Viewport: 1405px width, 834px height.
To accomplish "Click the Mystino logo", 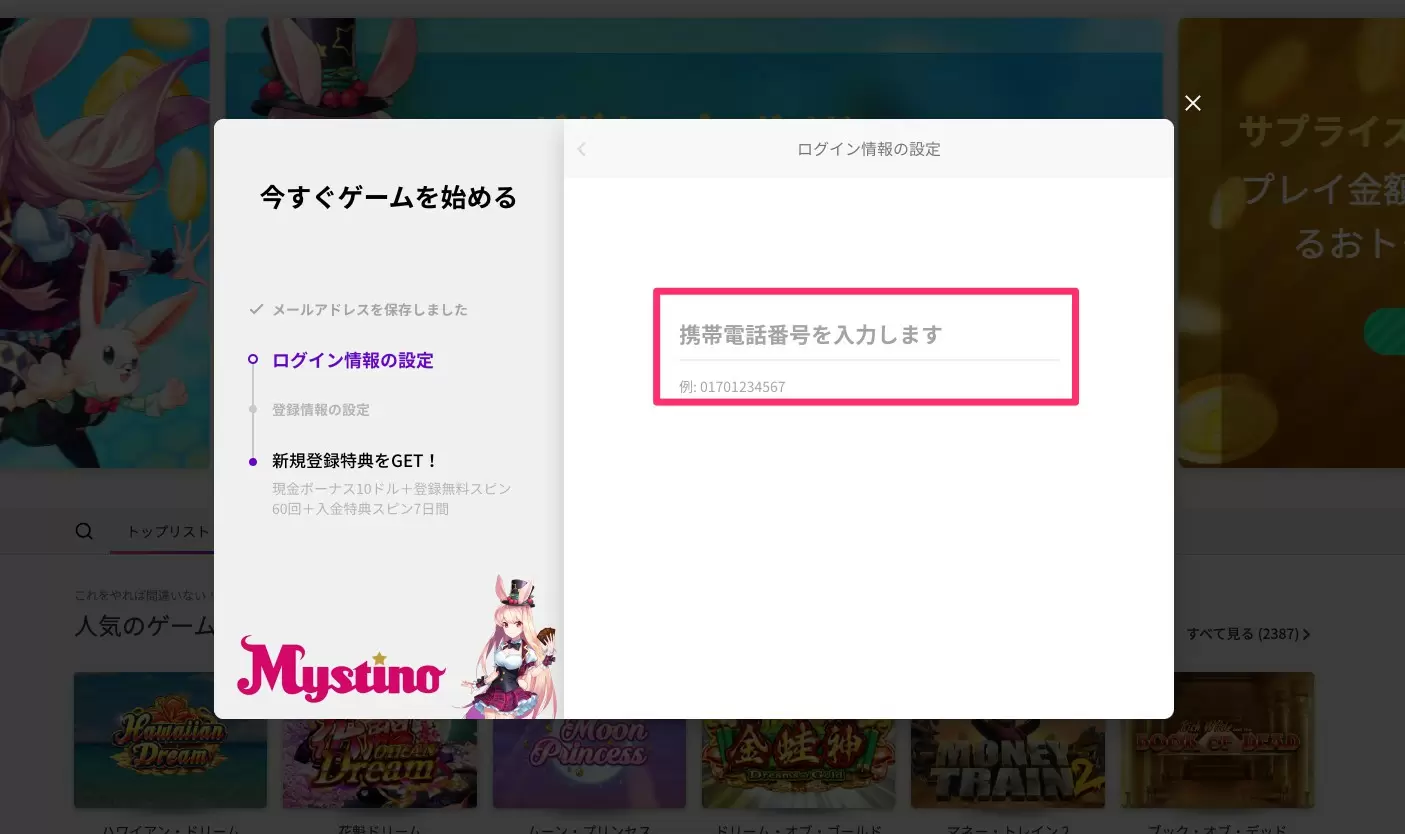I will point(340,670).
